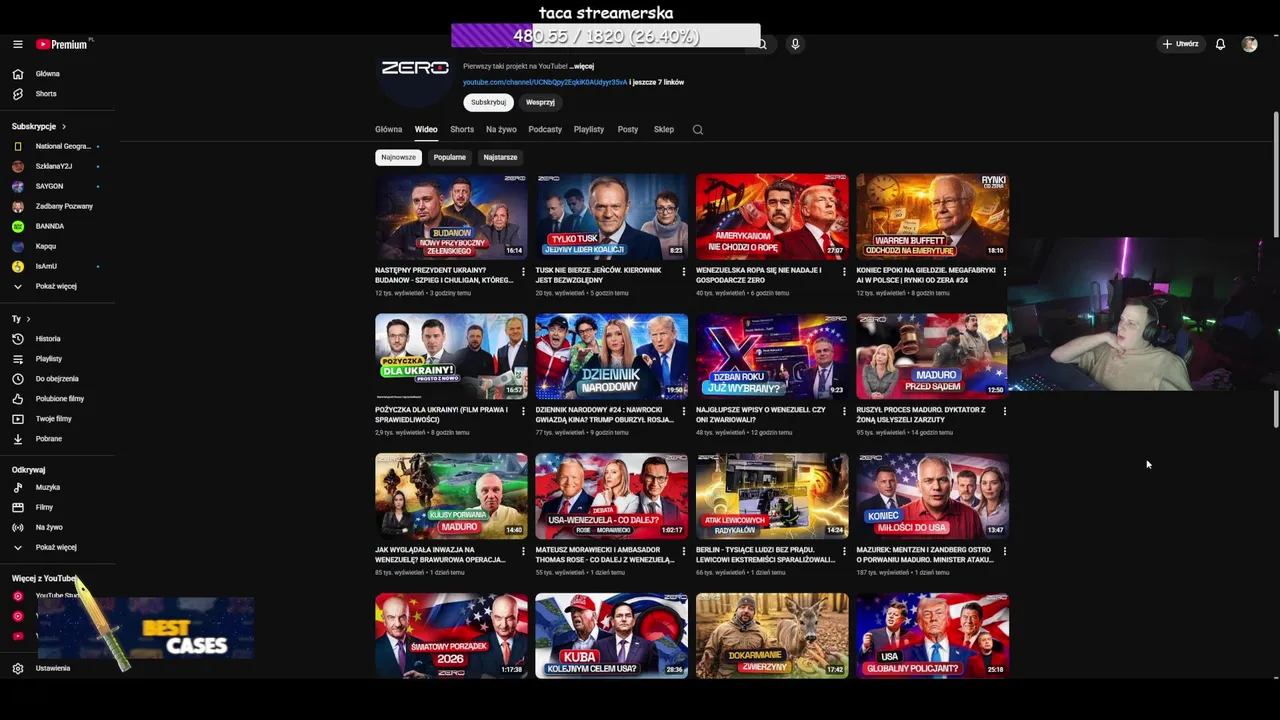Expand Pokaż więcej under Subskrypcje
Image resolution: width=1280 pixels, height=720 pixels.
57,286
